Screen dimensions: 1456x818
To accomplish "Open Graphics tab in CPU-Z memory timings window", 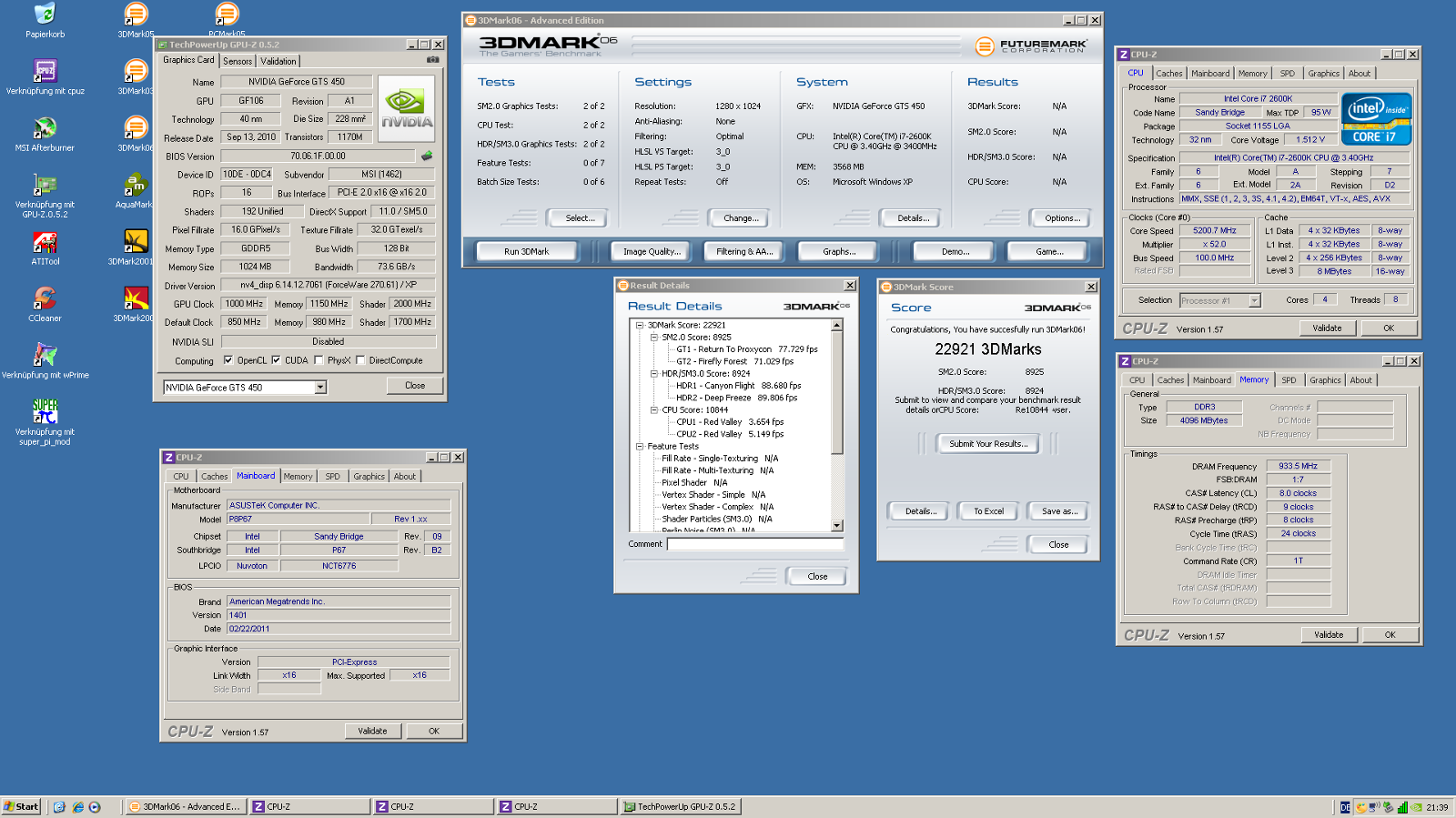I will tap(1325, 380).
